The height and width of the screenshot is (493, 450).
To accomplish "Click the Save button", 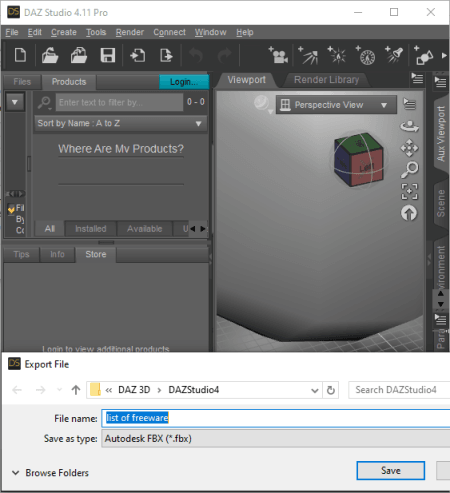I will click(391, 471).
